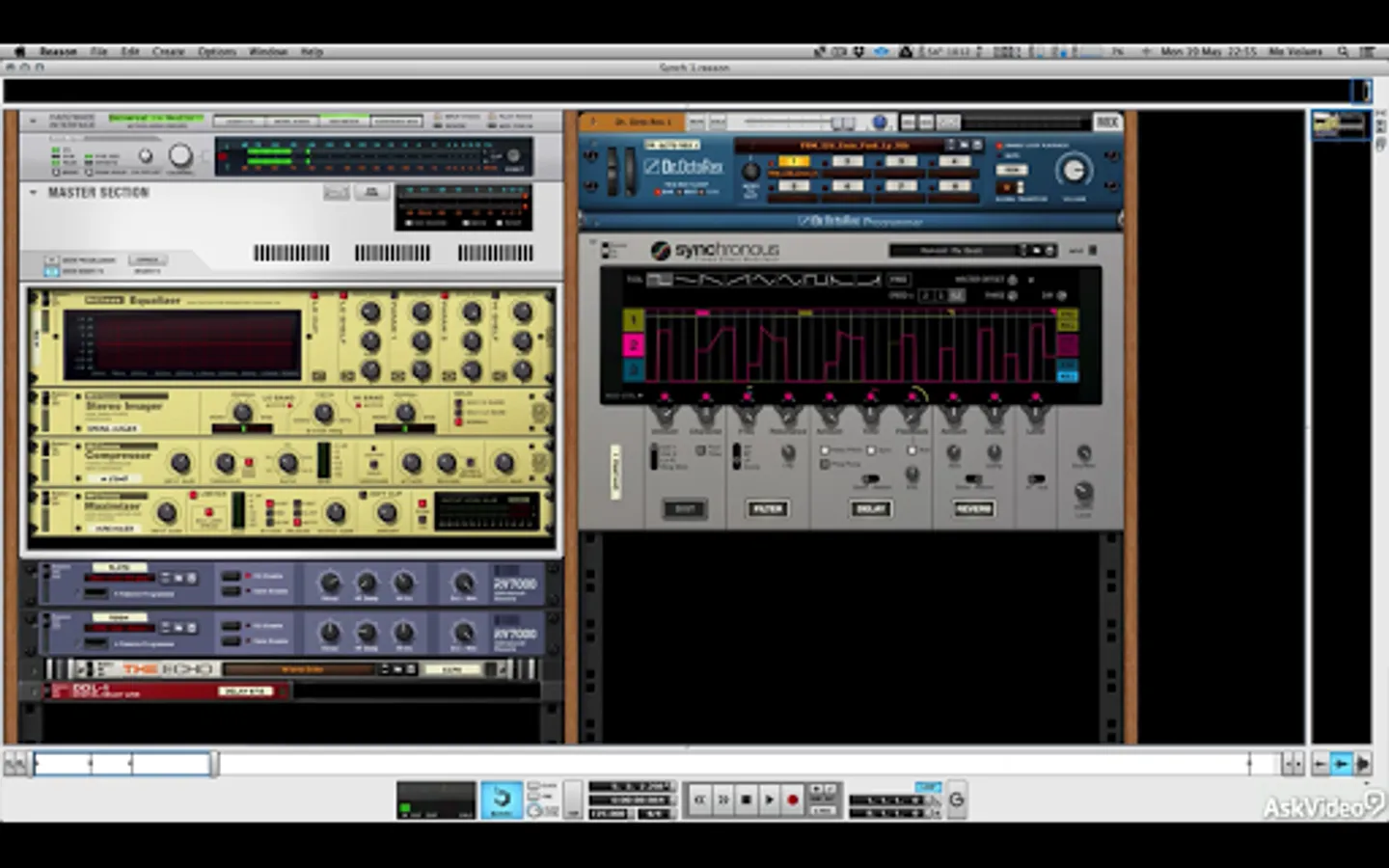
Task: Click the blue button on the transport panel
Action: [502, 800]
